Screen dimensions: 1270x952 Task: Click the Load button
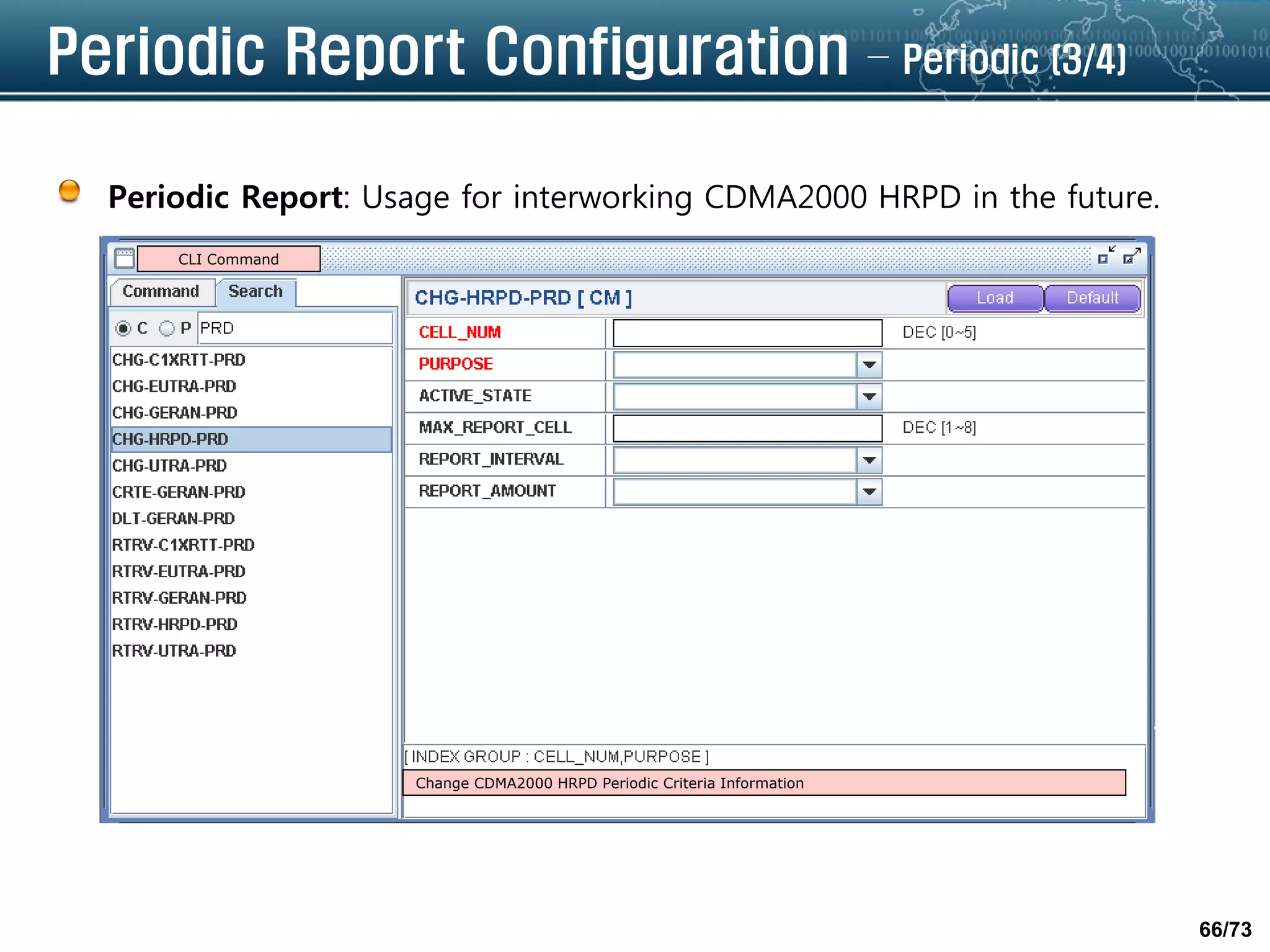pyautogui.click(x=995, y=298)
